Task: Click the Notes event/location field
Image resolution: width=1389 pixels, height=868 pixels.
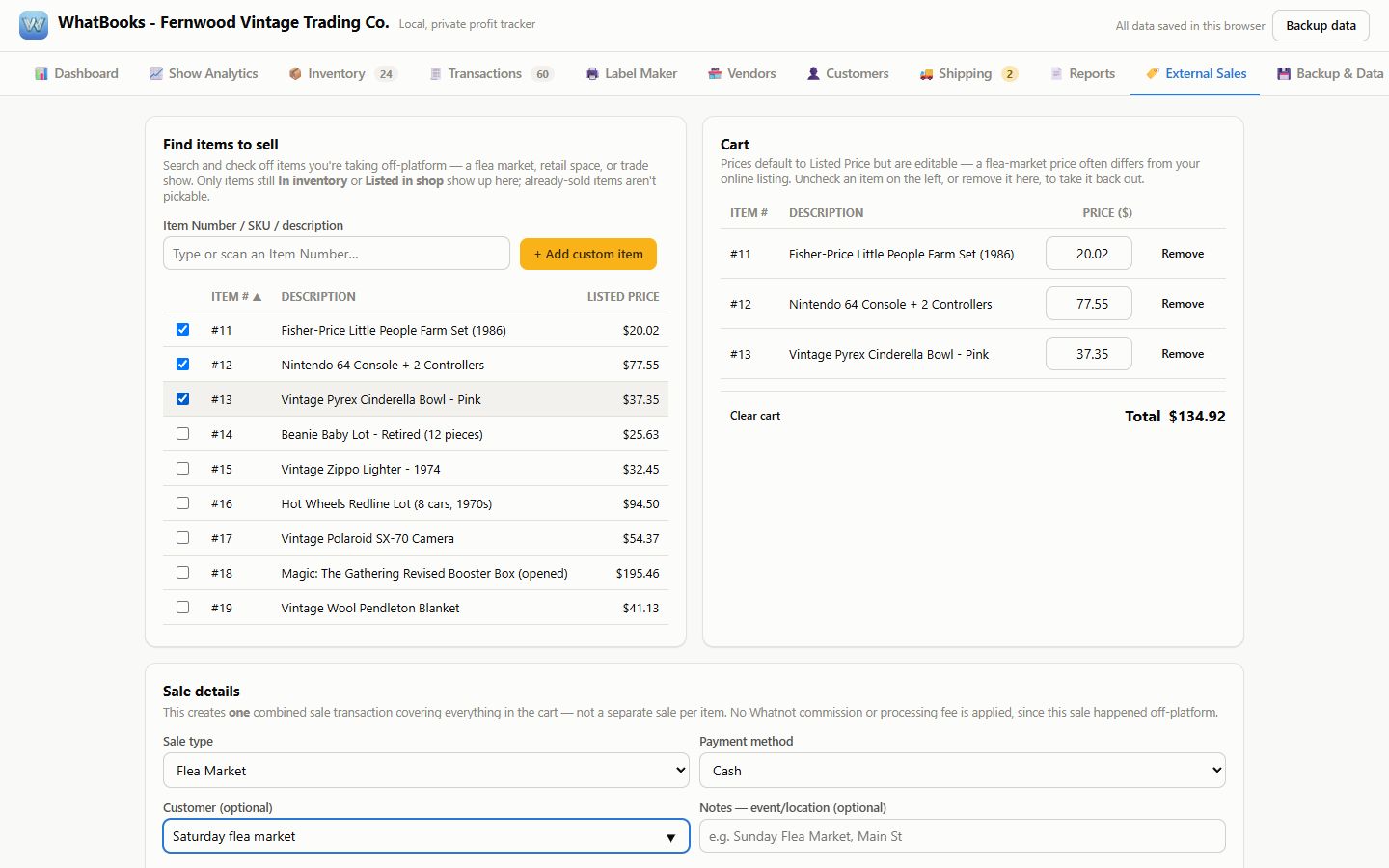Action: point(963,836)
